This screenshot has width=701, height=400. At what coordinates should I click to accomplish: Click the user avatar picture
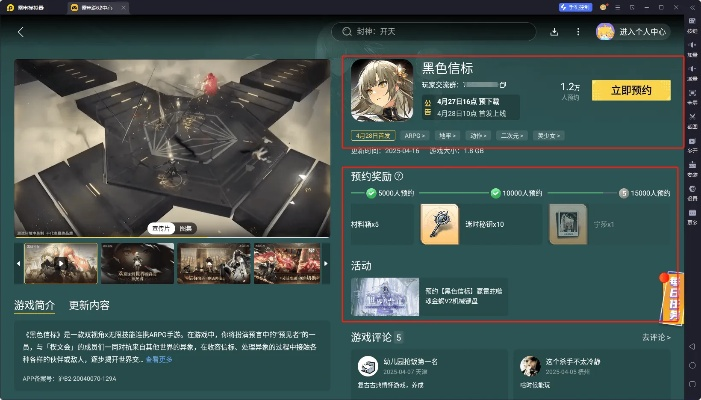tap(605, 32)
